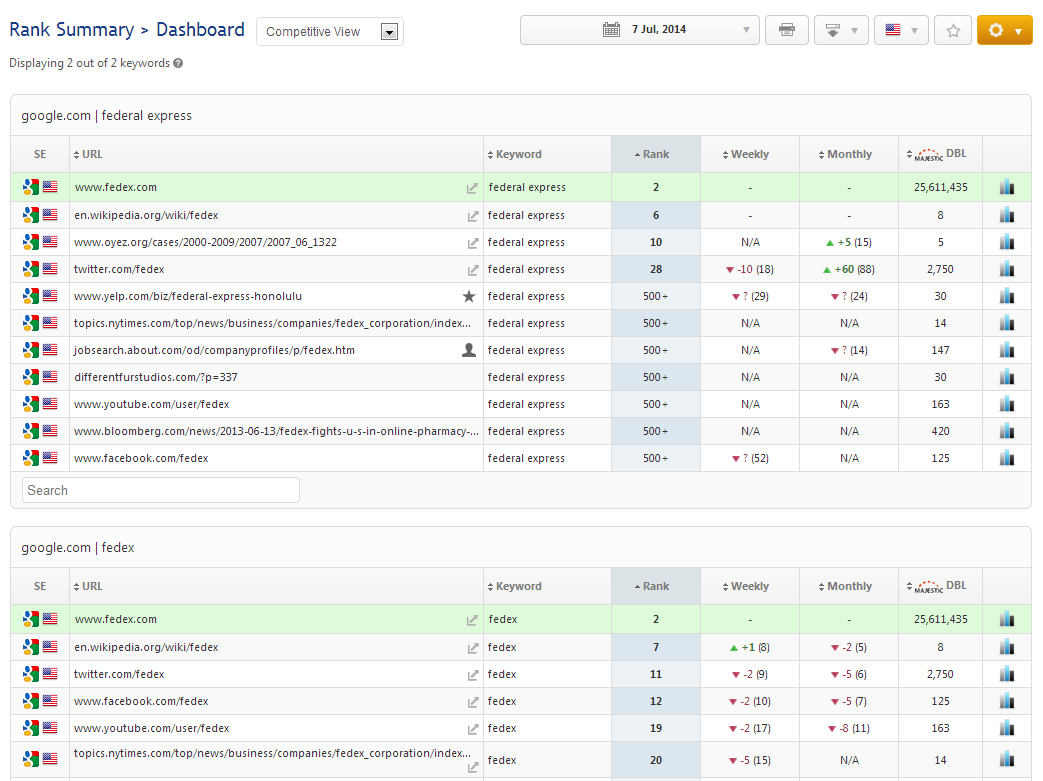Click help icon next to keywords count
1043x781 pixels.
tap(178, 64)
